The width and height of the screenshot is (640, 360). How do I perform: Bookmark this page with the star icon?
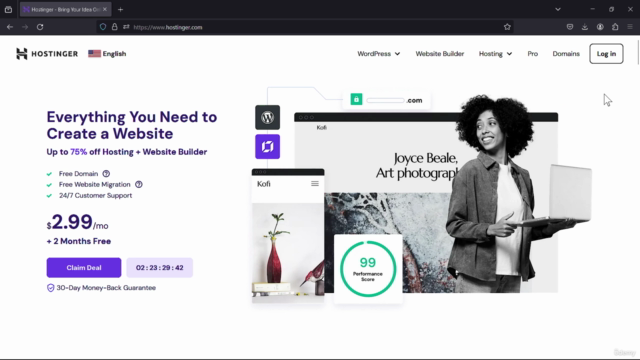pos(507,27)
